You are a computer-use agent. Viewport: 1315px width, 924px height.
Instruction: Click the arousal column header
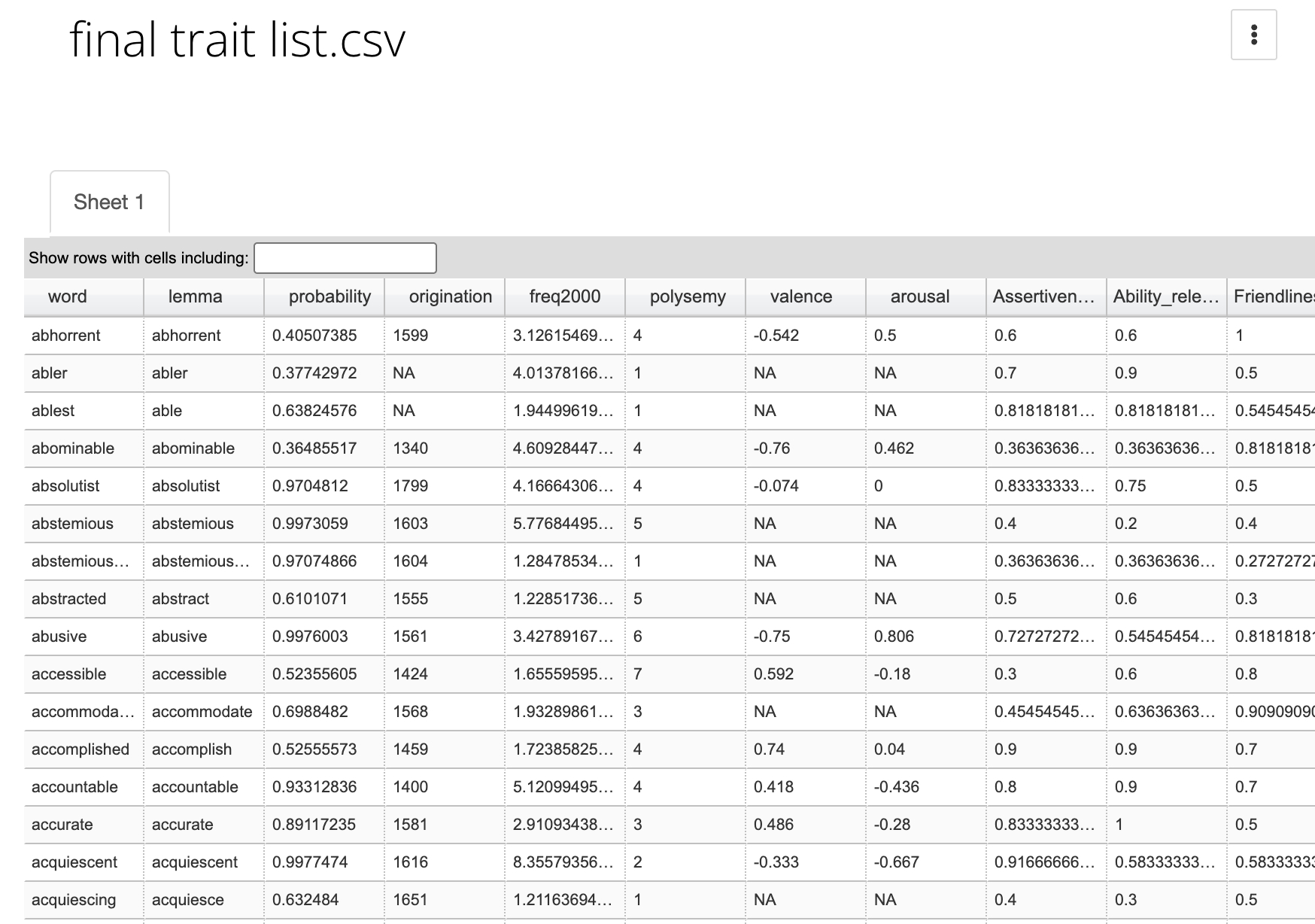tap(919, 296)
